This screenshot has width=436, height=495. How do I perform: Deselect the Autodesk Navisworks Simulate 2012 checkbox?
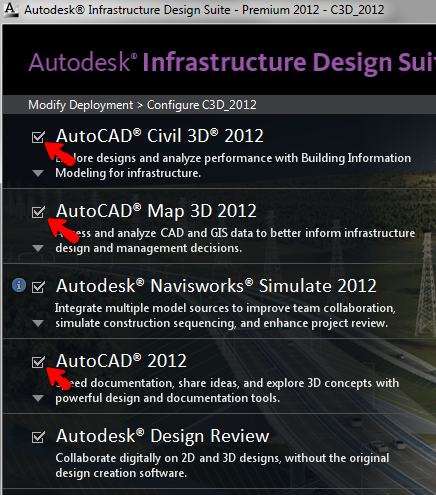[x=38, y=287]
